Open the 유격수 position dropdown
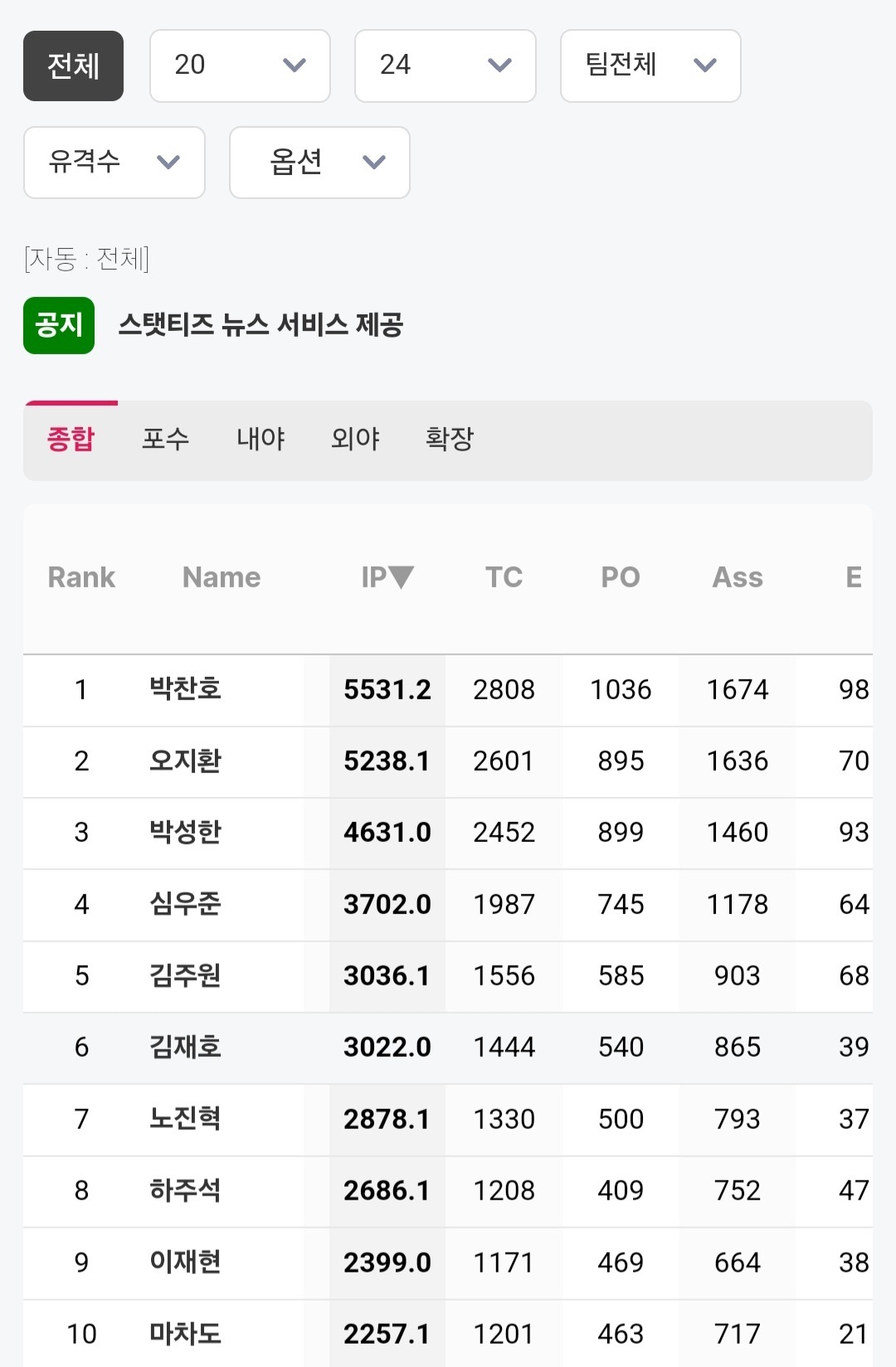The width and height of the screenshot is (896, 1367). tap(114, 163)
